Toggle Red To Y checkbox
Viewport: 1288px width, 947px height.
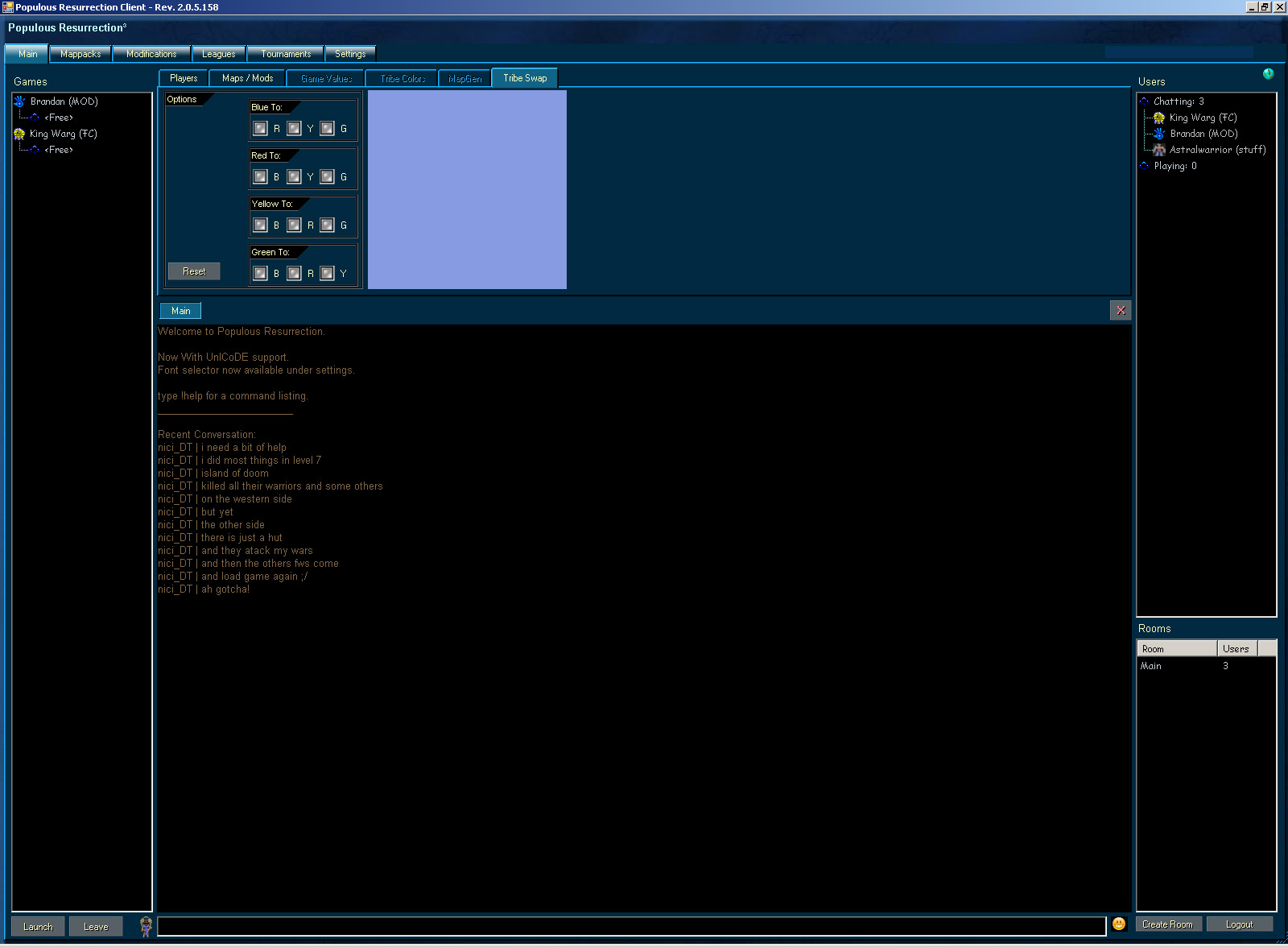tap(295, 176)
